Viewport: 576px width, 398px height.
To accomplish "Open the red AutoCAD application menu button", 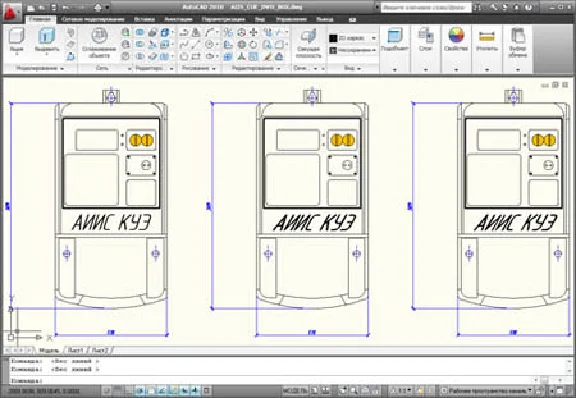I will (12, 11).
